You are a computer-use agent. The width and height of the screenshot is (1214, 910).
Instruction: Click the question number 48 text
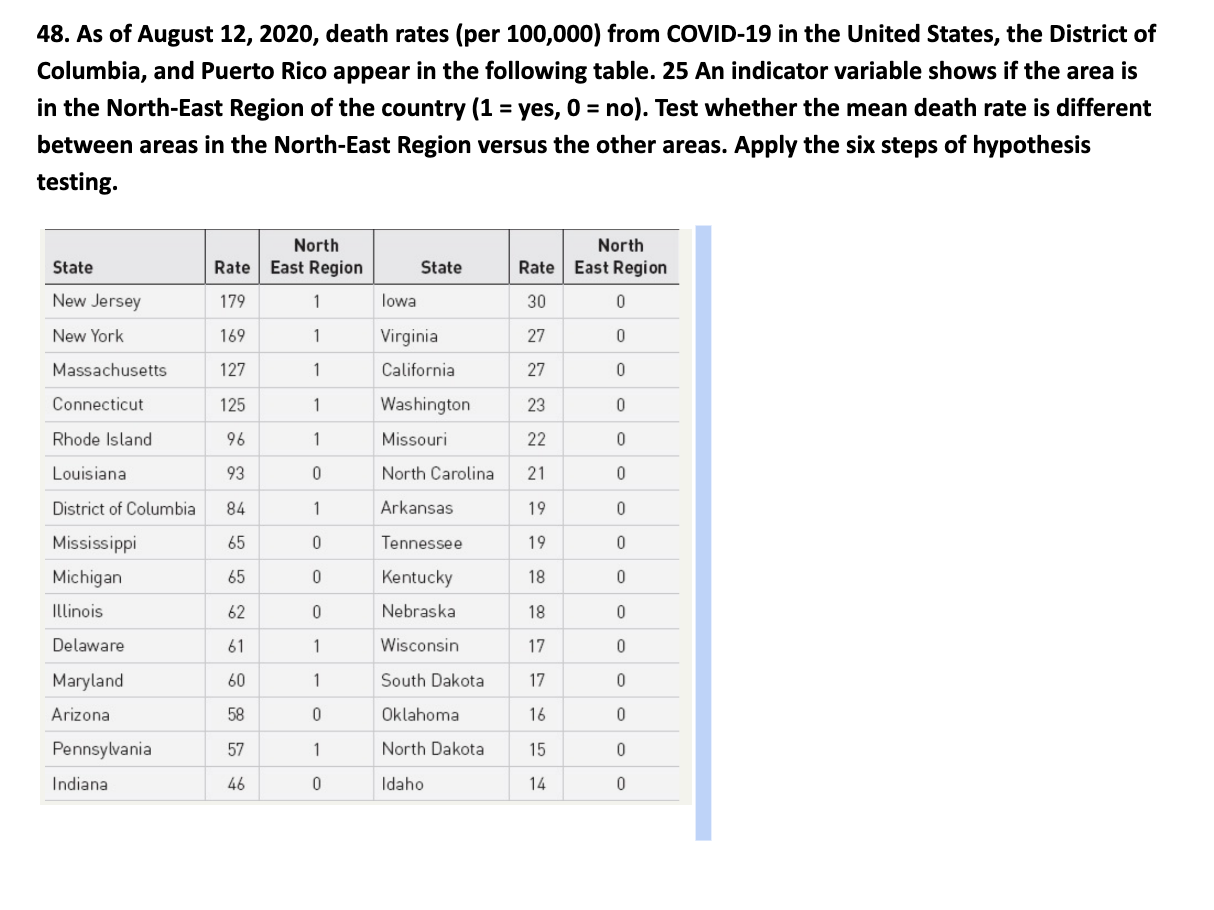pos(50,34)
